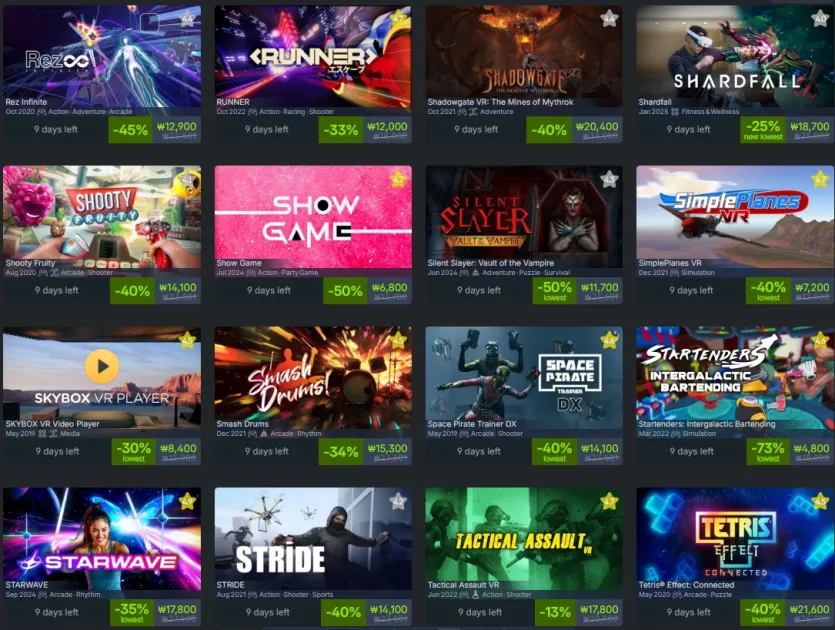Screen dimensions: 835x630
Task: Open the Shooty Fruity game thumbnail
Action: [102, 217]
